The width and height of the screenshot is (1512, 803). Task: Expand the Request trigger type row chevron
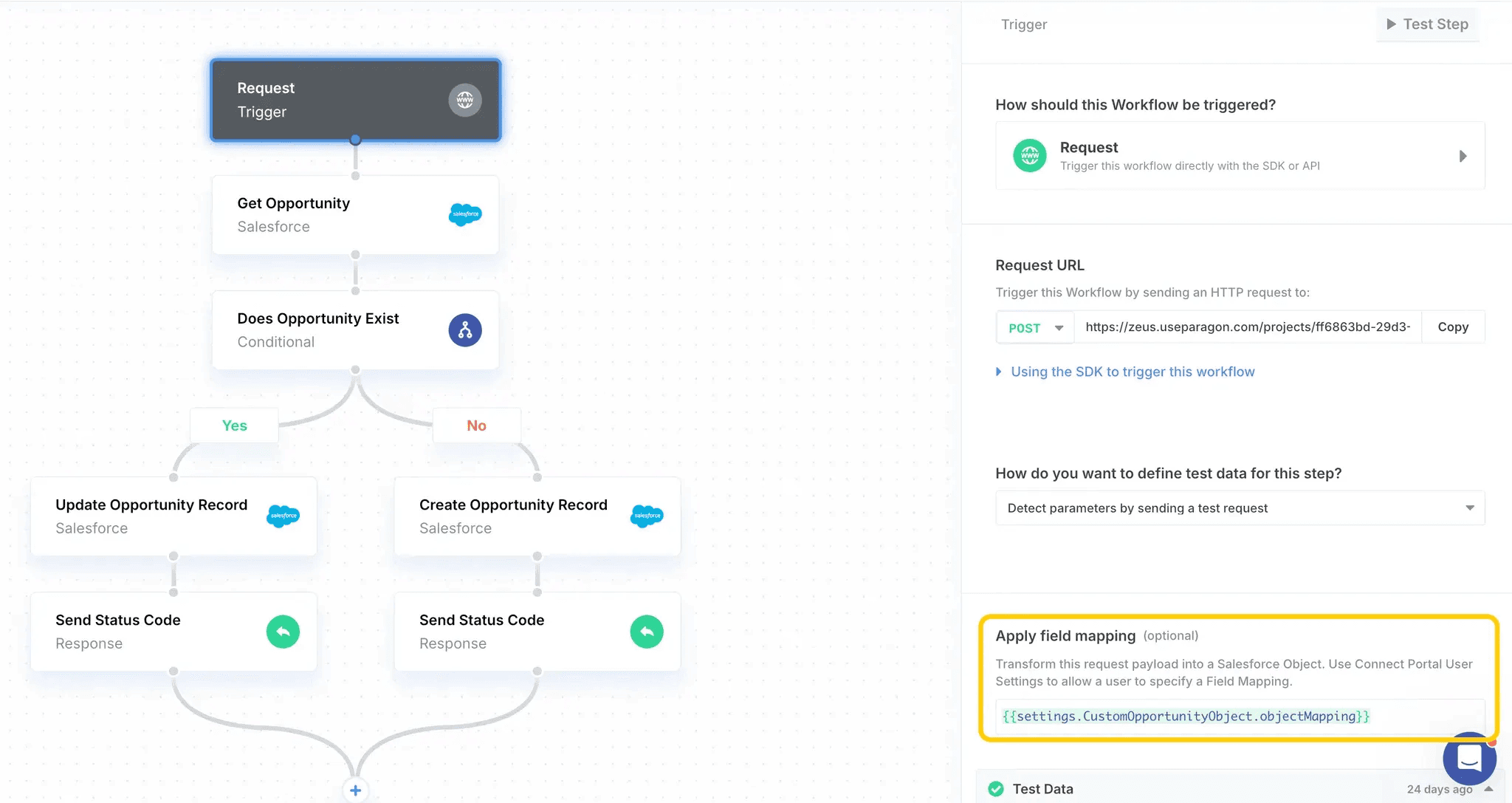[1463, 155]
